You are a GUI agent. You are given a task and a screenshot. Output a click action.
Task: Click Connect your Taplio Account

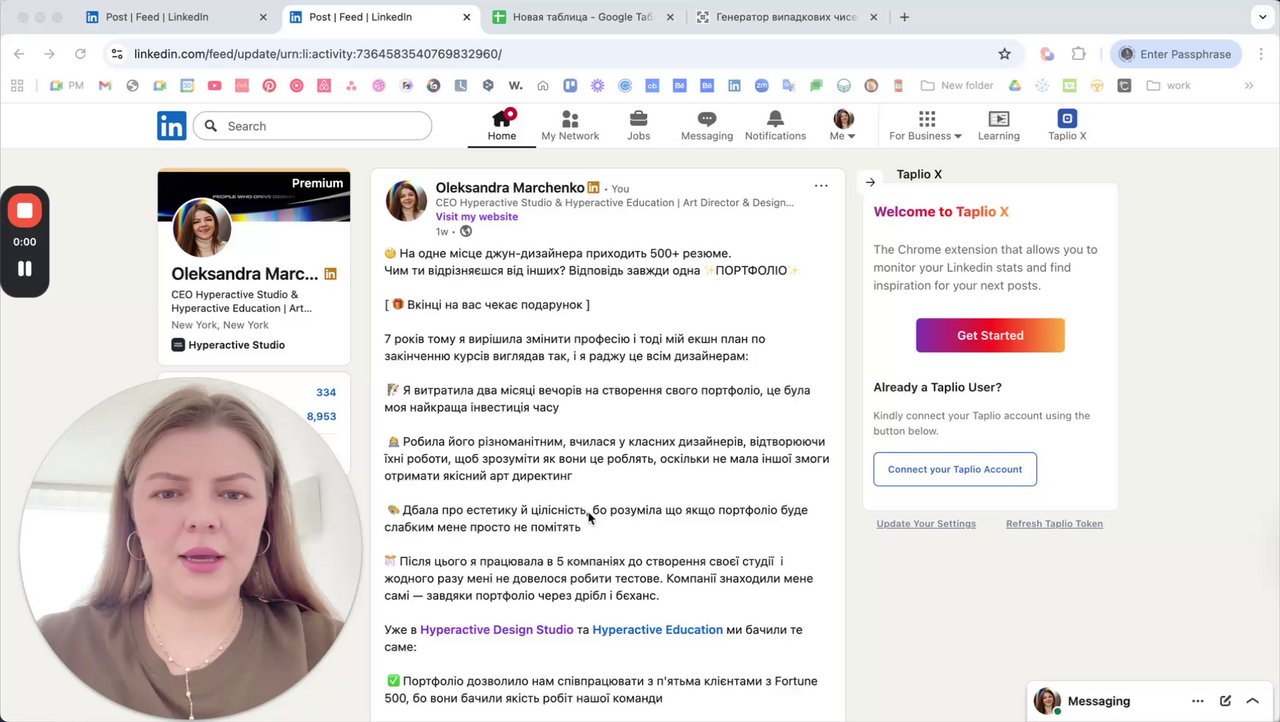(x=955, y=469)
